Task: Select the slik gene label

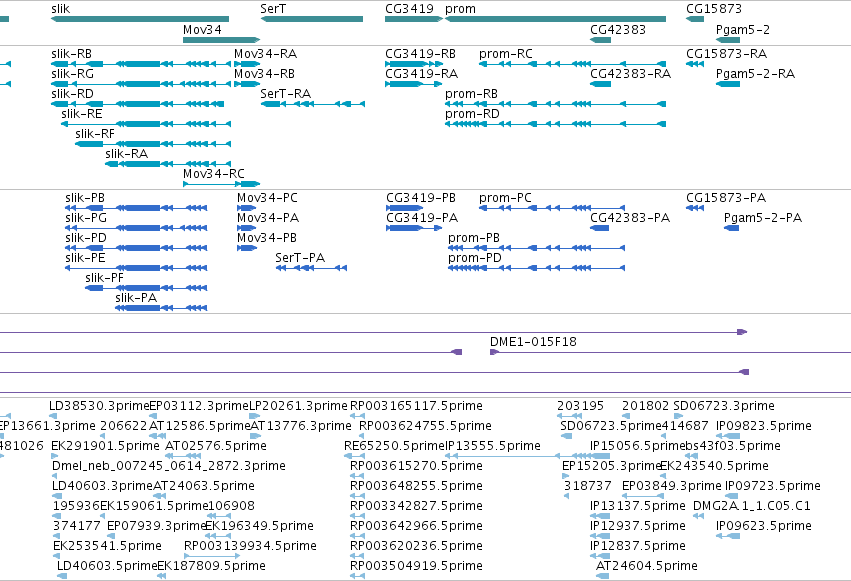Action: point(60,9)
